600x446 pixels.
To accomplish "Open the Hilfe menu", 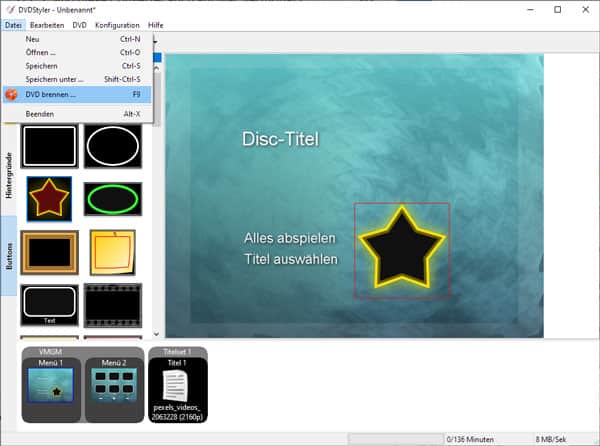I will tap(156, 25).
